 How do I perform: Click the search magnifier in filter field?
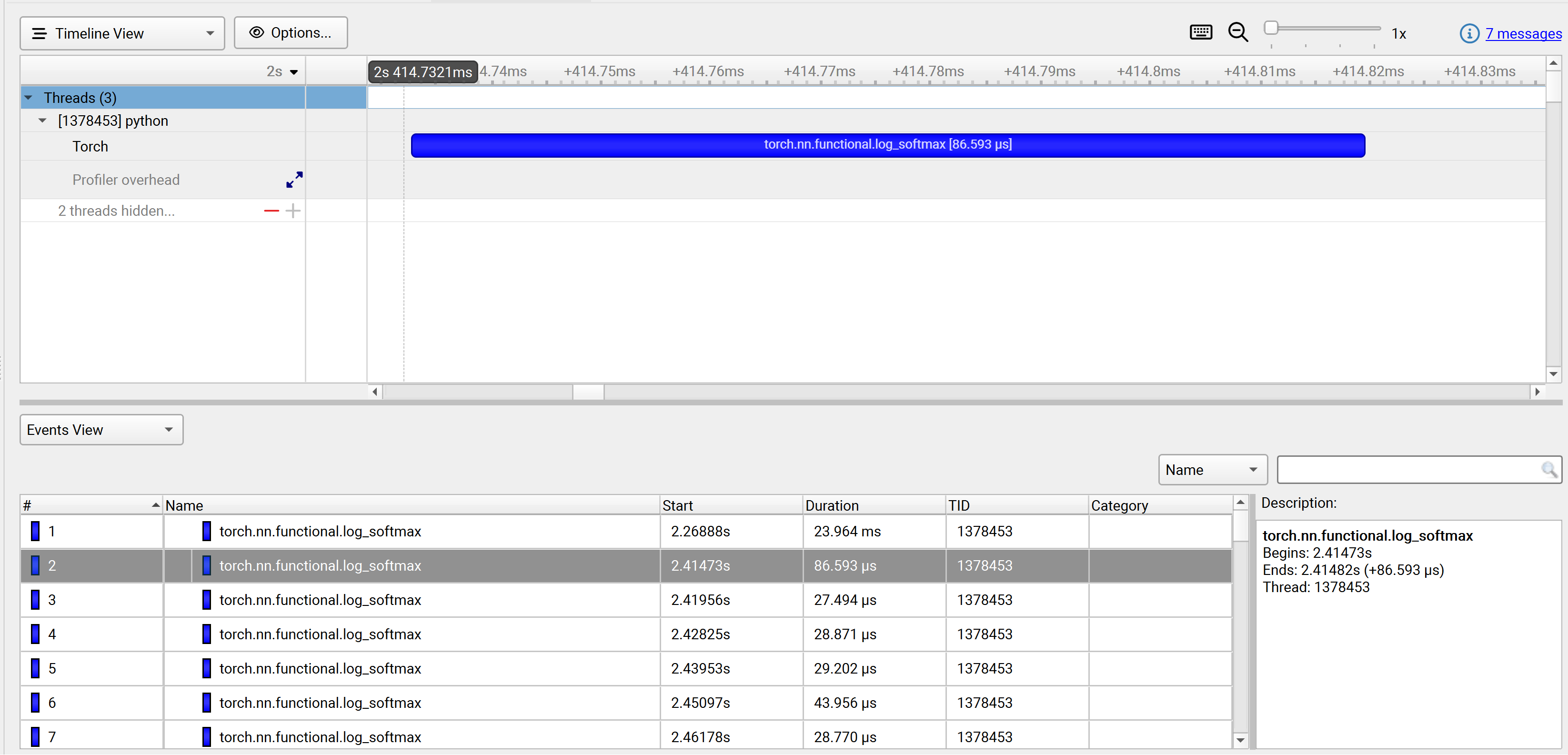(x=1548, y=470)
